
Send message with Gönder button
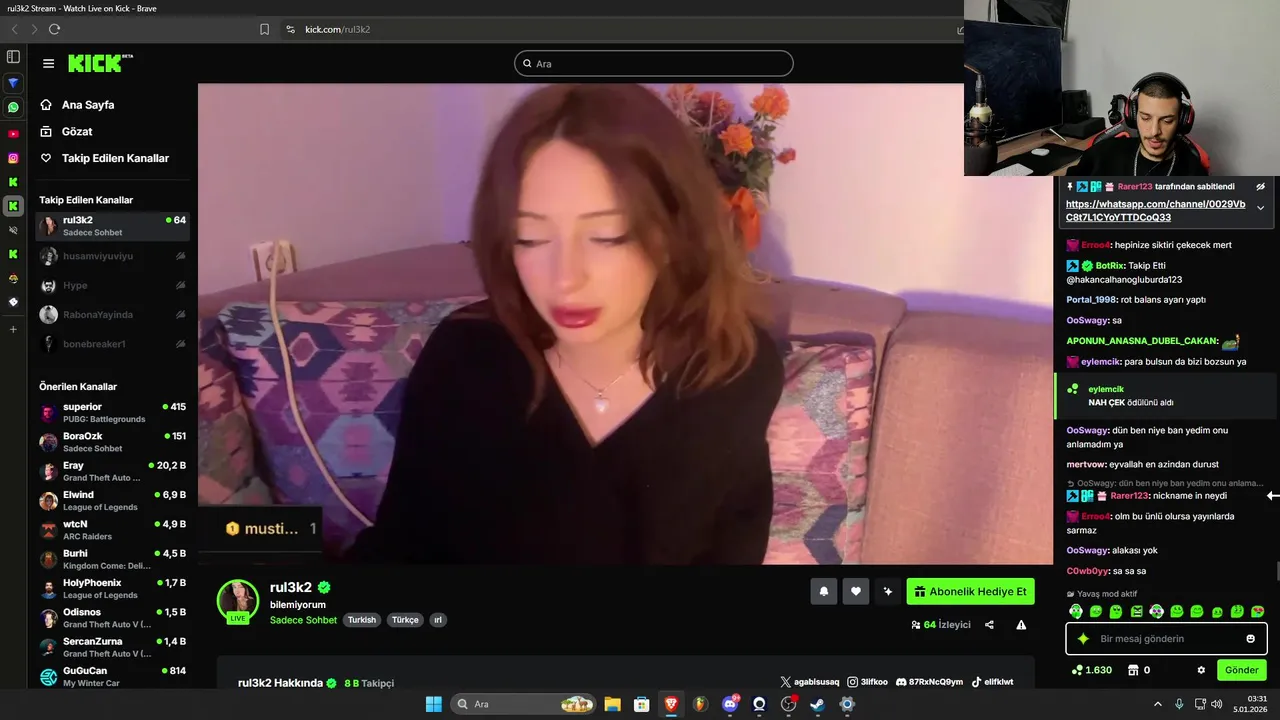click(1242, 670)
